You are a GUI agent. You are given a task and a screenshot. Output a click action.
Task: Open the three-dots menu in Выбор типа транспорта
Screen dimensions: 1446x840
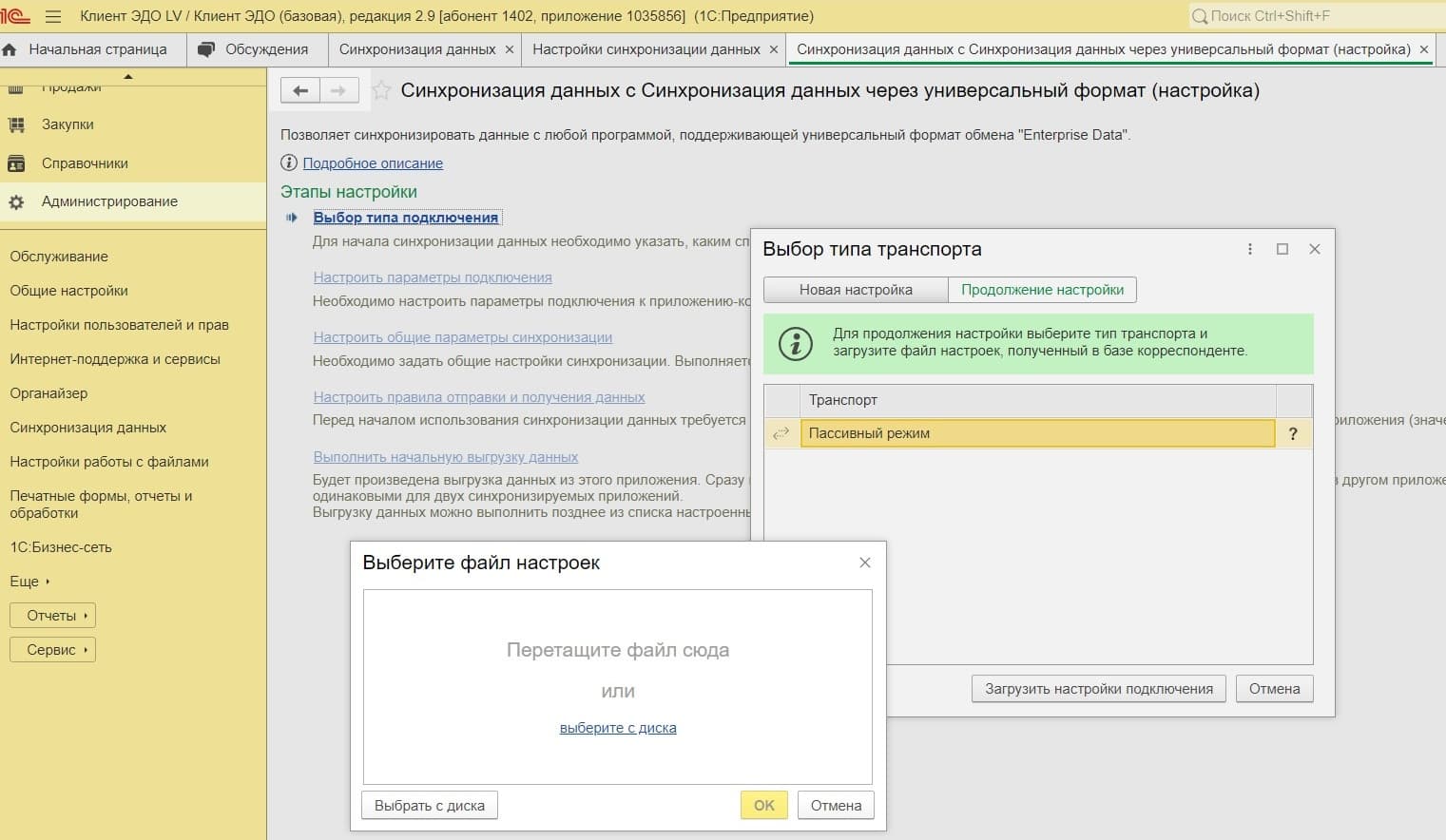(x=1249, y=249)
